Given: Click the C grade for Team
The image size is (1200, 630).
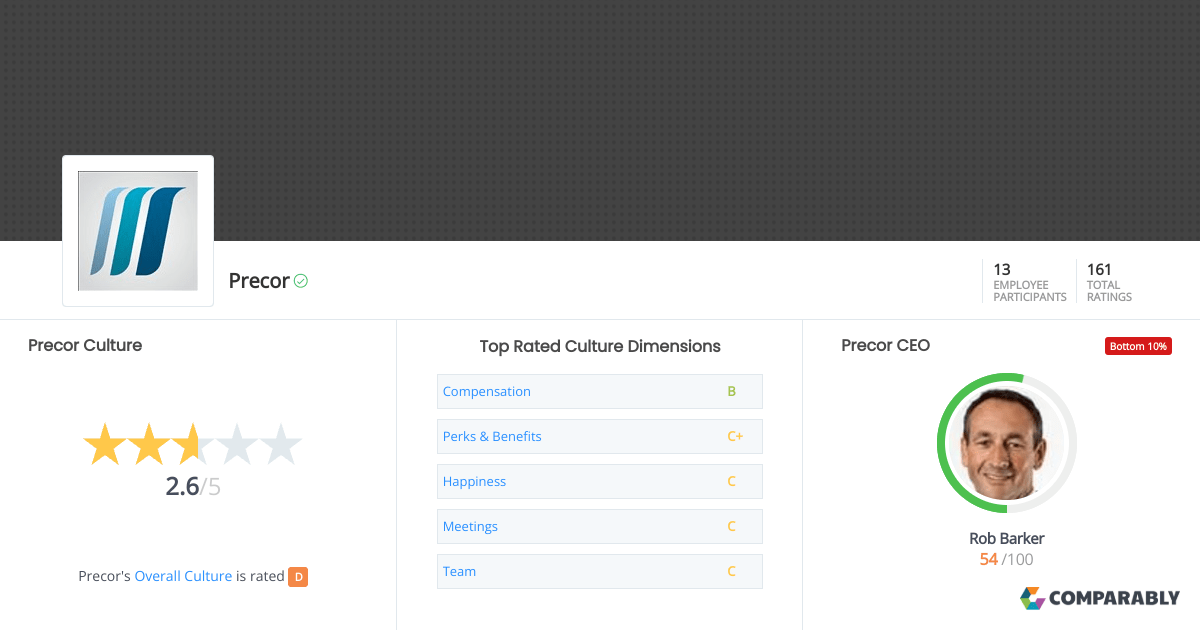Looking at the screenshot, I should pos(732,571).
